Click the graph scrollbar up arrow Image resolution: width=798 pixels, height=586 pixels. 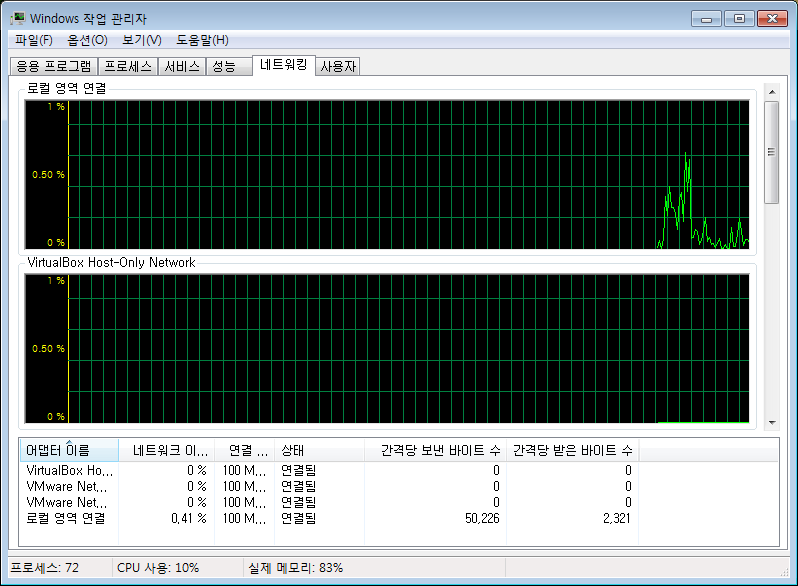tap(772, 92)
